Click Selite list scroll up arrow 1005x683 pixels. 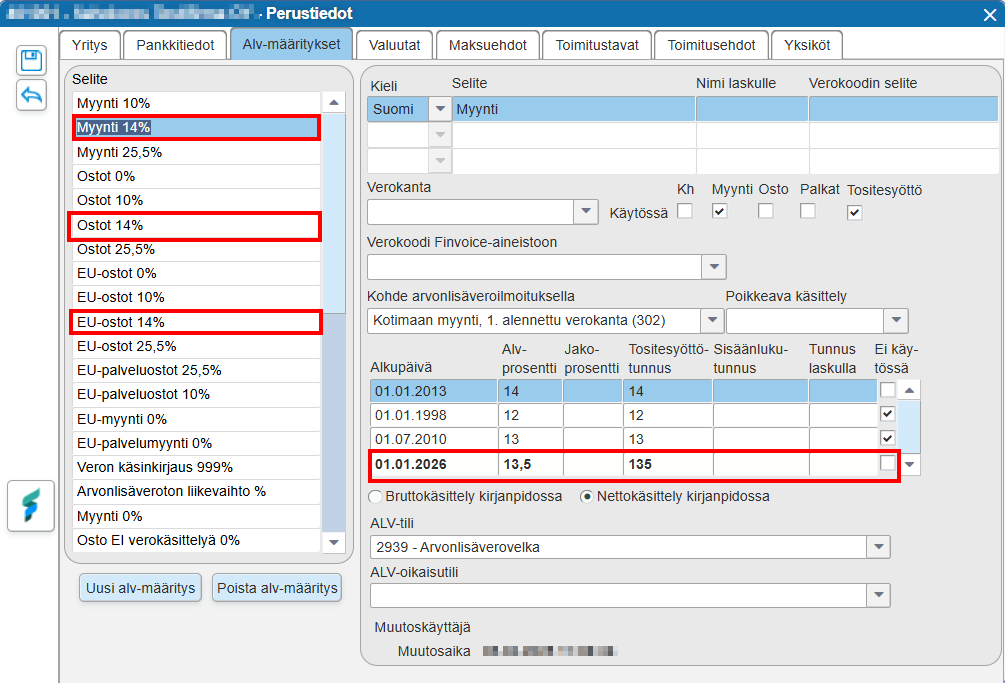(x=333, y=103)
